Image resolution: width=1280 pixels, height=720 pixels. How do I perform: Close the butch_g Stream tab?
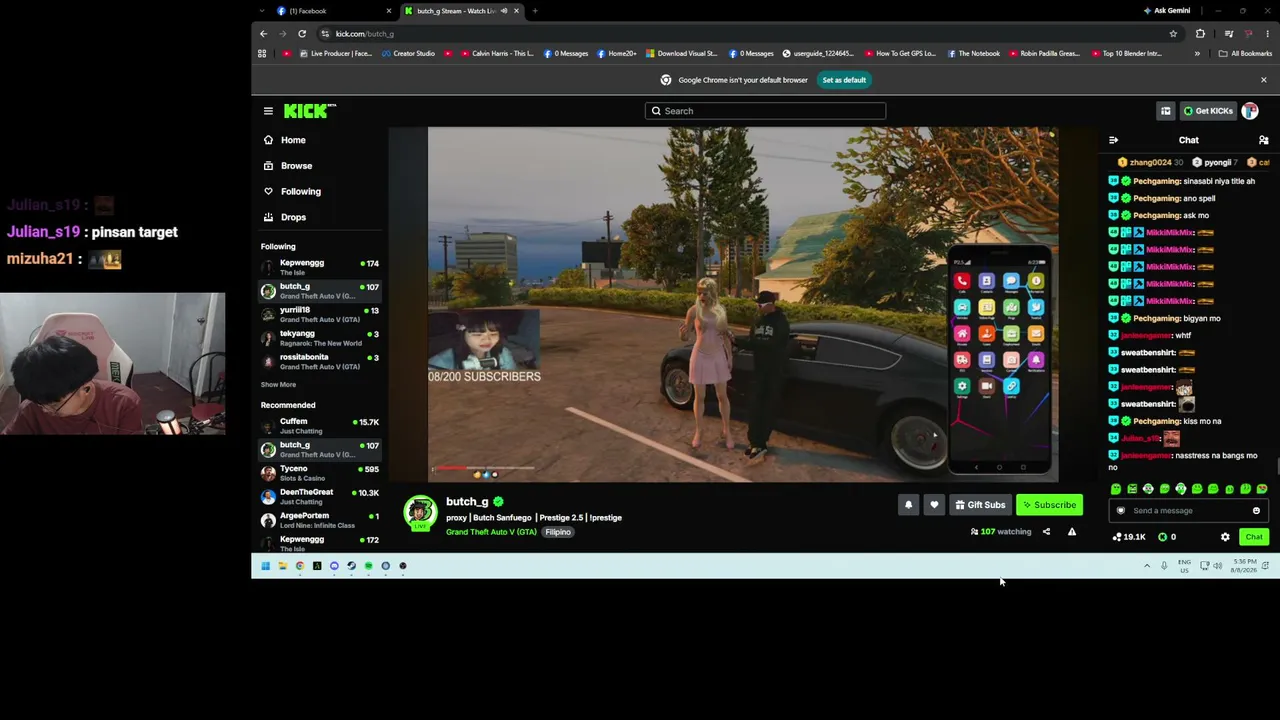coord(516,11)
